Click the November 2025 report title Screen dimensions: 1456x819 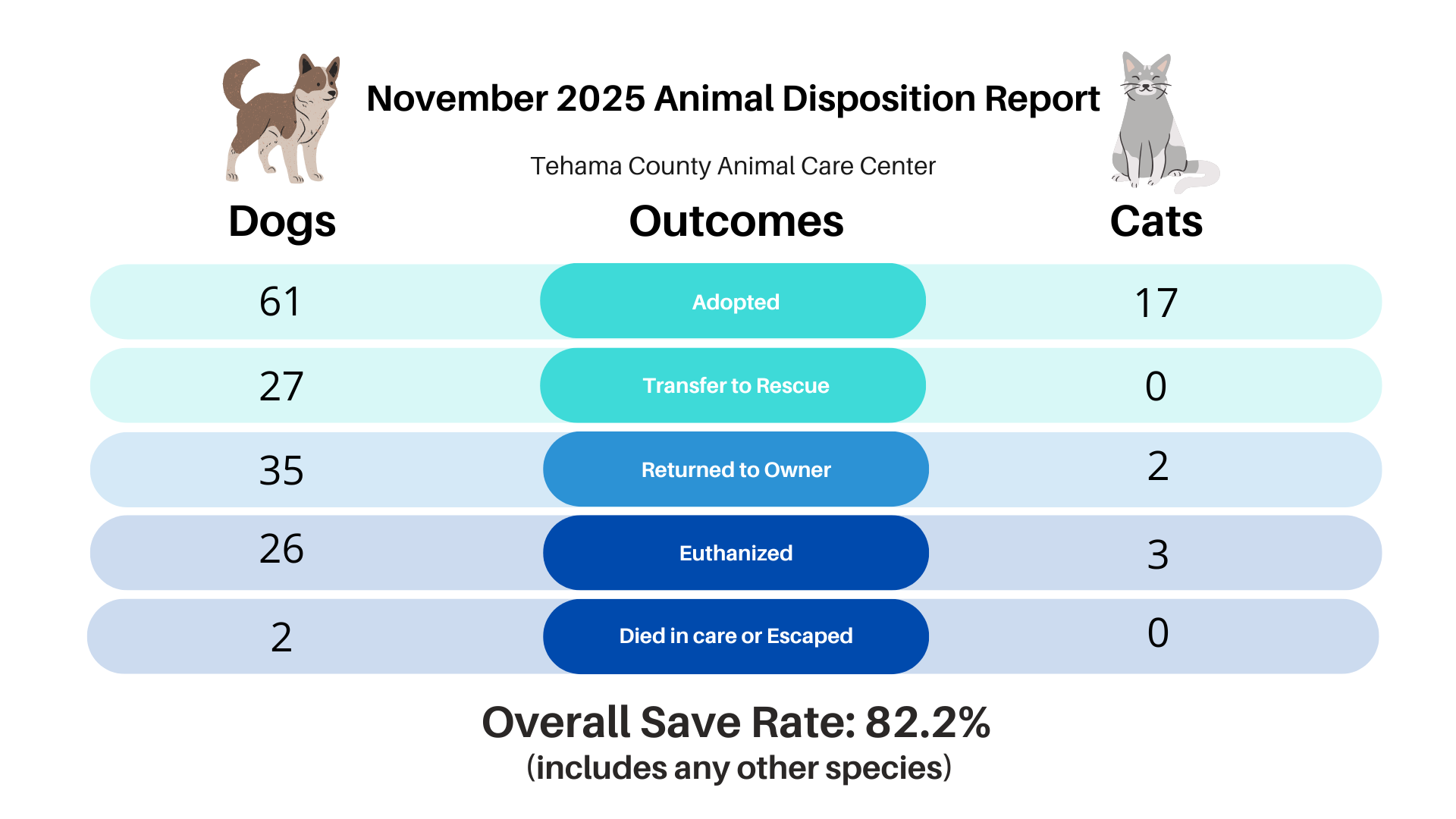(x=733, y=99)
